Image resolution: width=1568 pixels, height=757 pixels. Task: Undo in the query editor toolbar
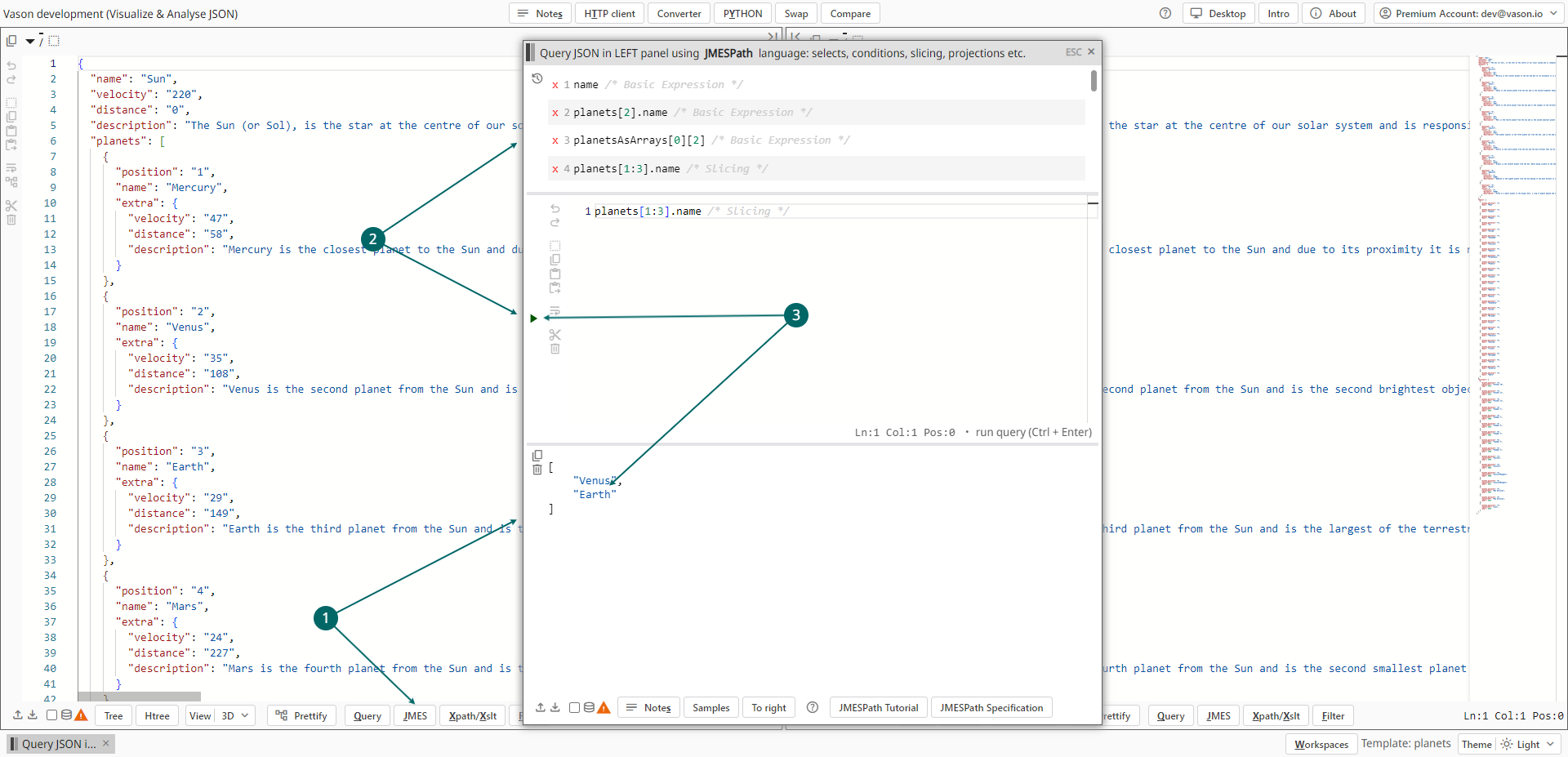pyautogui.click(x=555, y=209)
